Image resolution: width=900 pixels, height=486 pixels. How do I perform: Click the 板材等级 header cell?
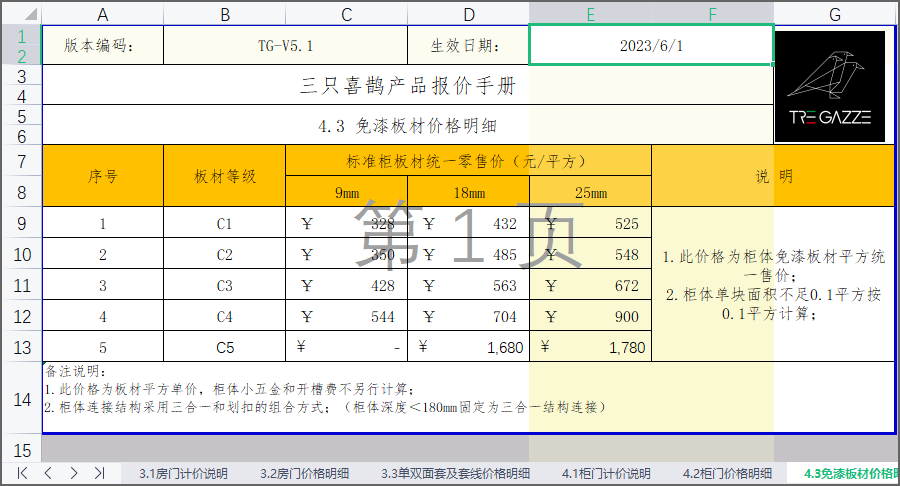(x=224, y=176)
